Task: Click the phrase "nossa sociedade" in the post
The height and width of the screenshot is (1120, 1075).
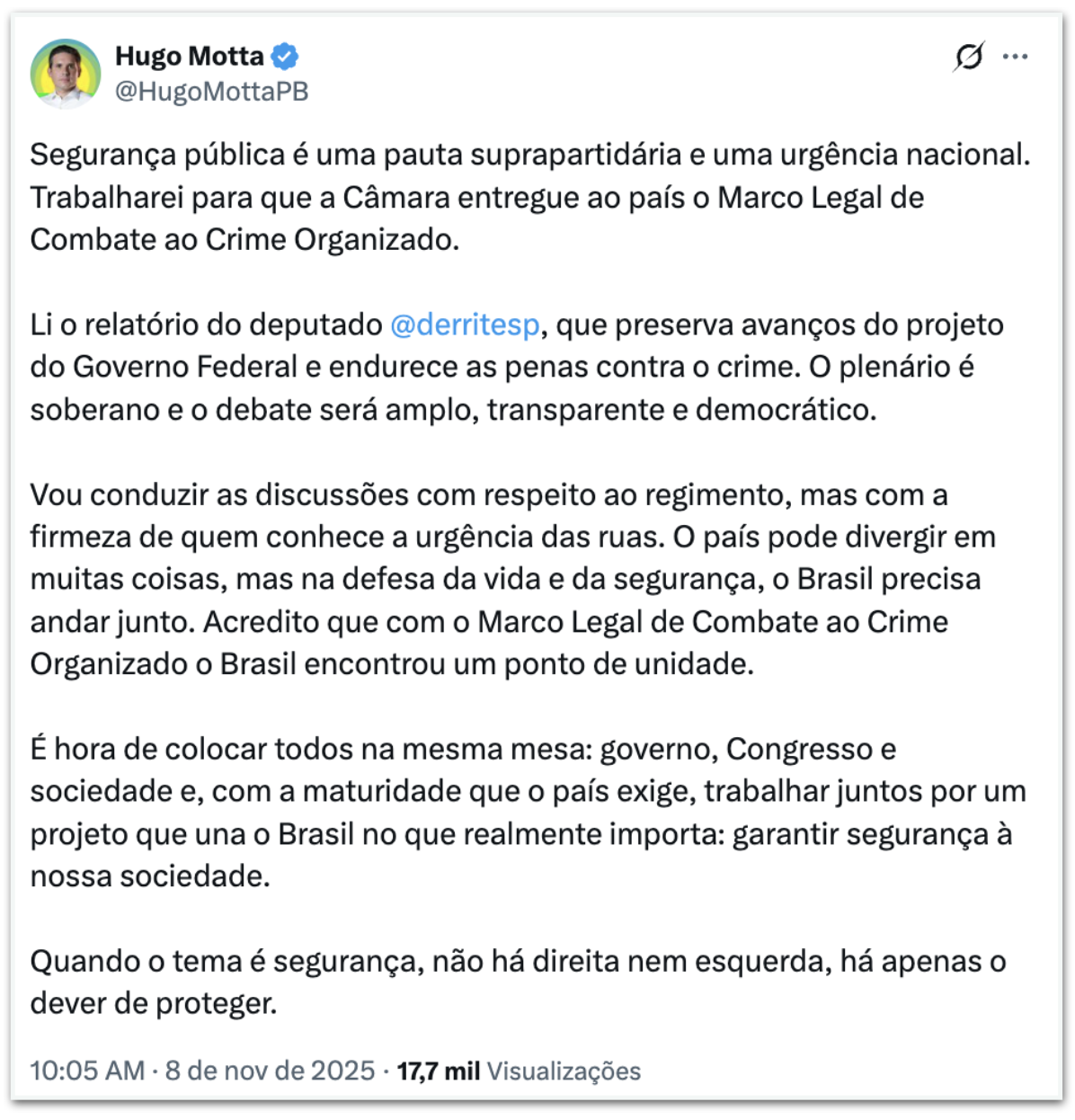Action: [x=149, y=876]
